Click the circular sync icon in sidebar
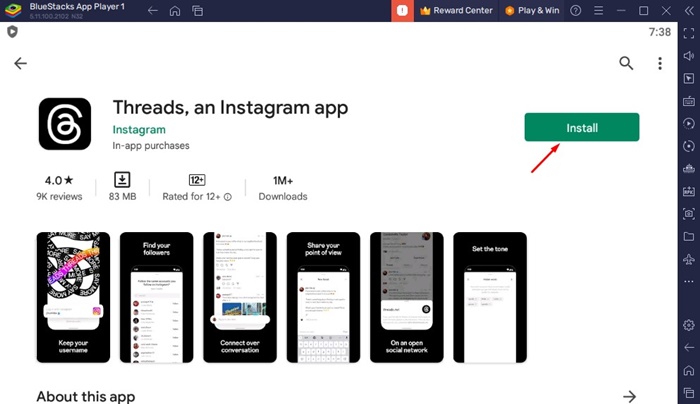The image size is (700, 404). [x=689, y=146]
